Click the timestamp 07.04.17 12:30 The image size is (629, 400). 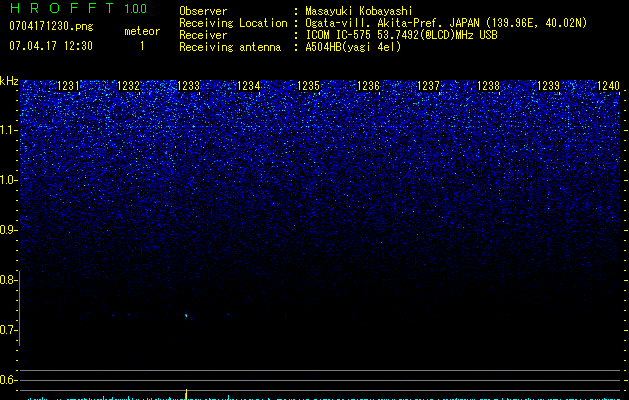(x=51, y=46)
